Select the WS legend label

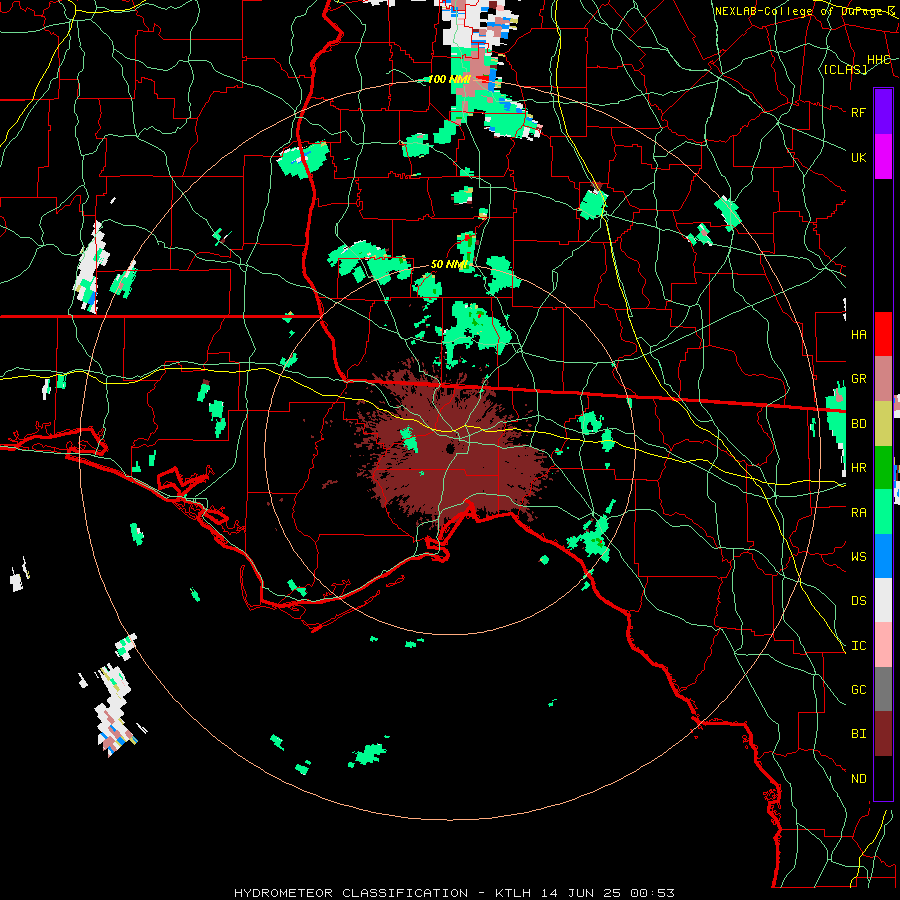[x=858, y=556]
